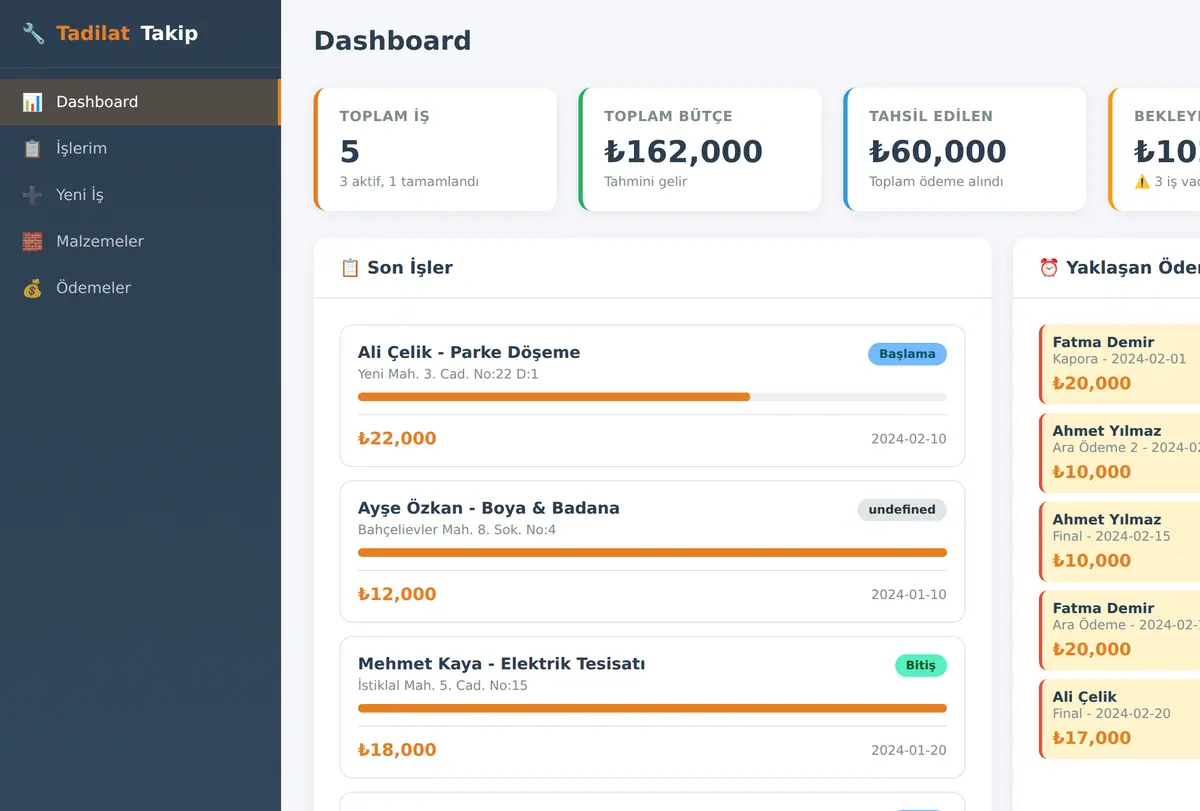The height and width of the screenshot is (811, 1200).
Task: Click the date 2024-01-20
Action: coord(909,751)
